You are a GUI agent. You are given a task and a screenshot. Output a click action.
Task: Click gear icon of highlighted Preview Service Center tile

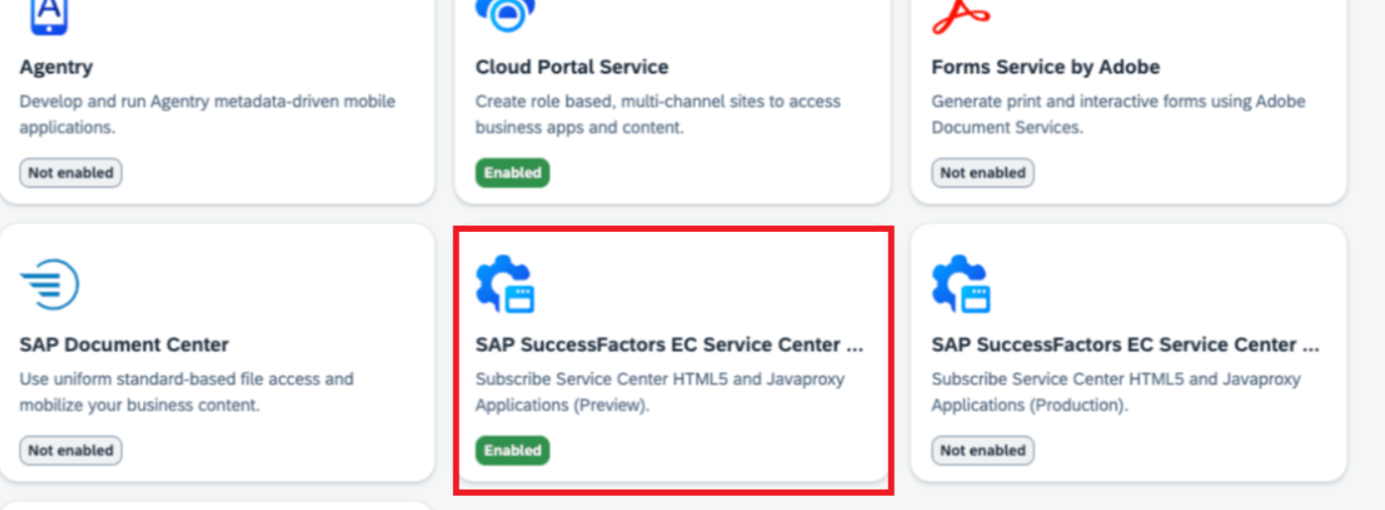[x=505, y=284]
